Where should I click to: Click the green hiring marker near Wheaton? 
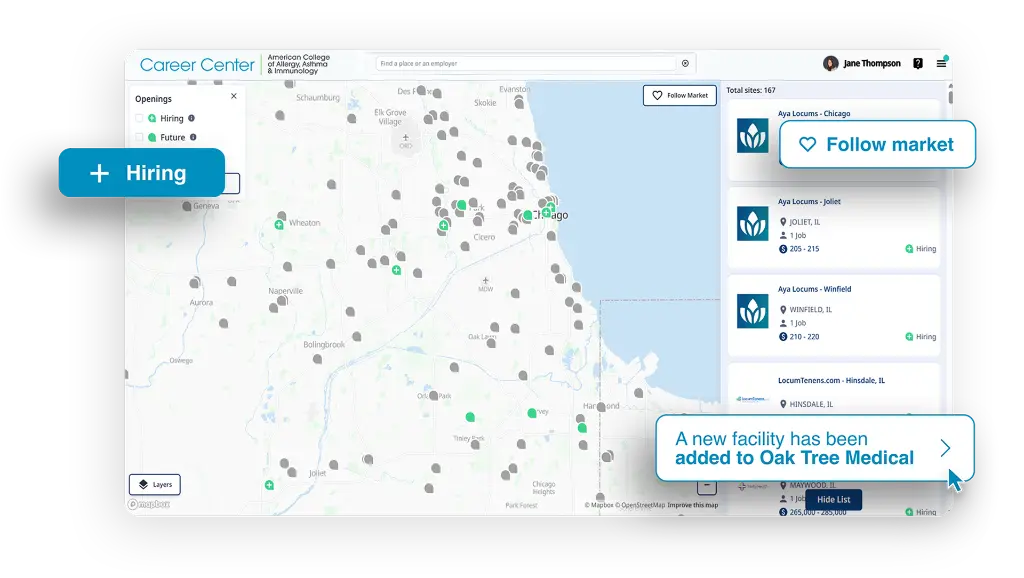point(279,225)
